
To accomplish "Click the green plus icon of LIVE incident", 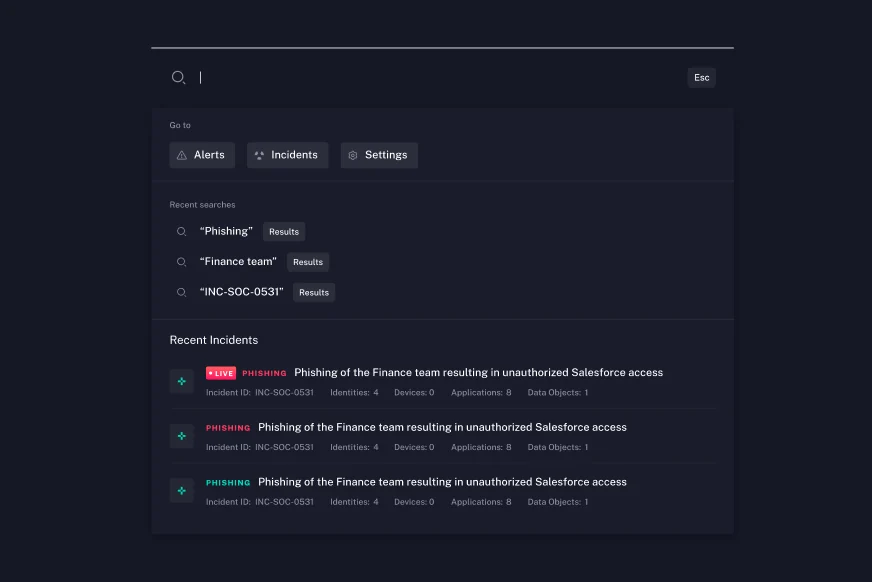I will point(182,381).
